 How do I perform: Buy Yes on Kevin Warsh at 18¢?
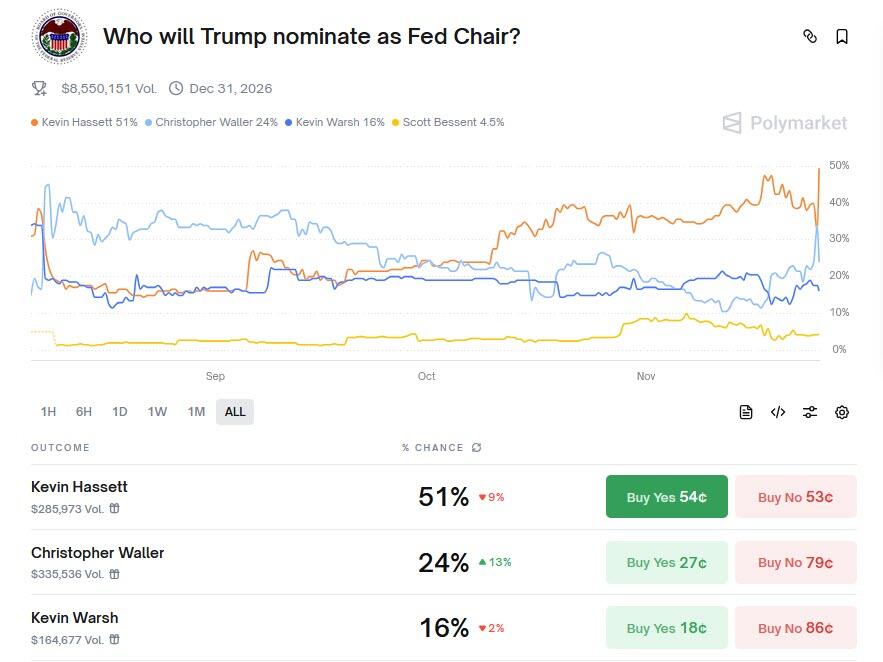pyautogui.click(x=666, y=628)
